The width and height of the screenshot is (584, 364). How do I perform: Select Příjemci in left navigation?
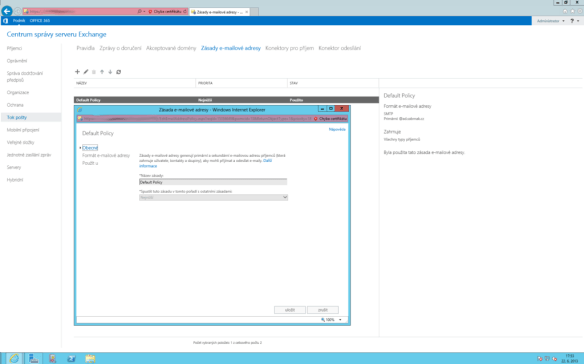[14, 48]
